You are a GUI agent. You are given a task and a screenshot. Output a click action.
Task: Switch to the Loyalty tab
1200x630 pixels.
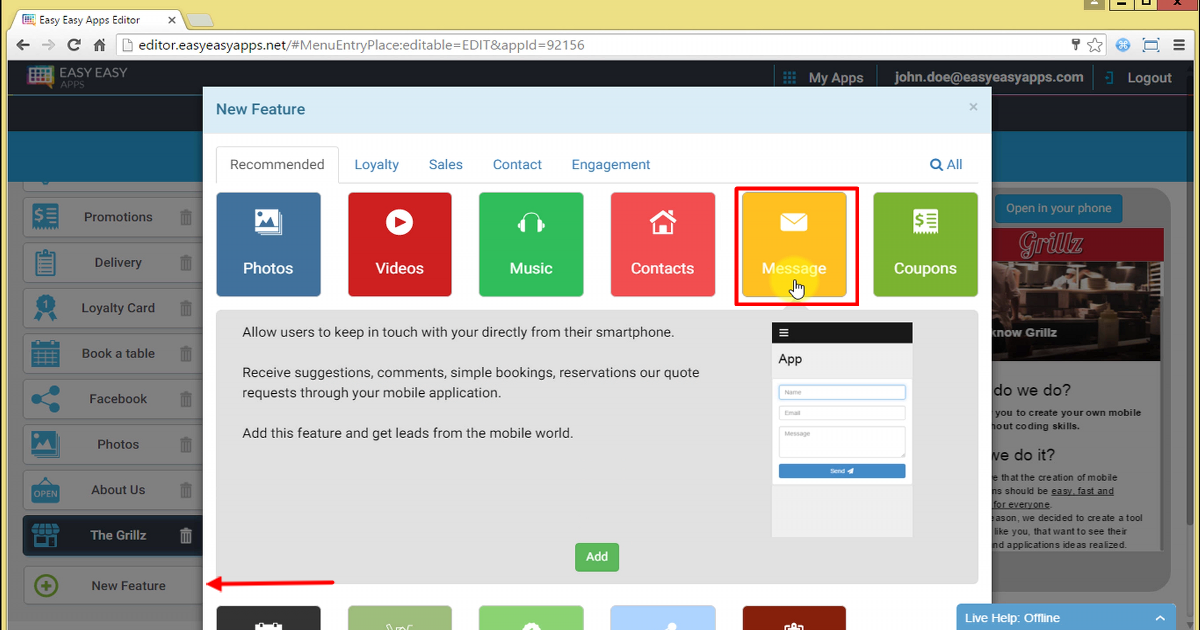point(376,165)
